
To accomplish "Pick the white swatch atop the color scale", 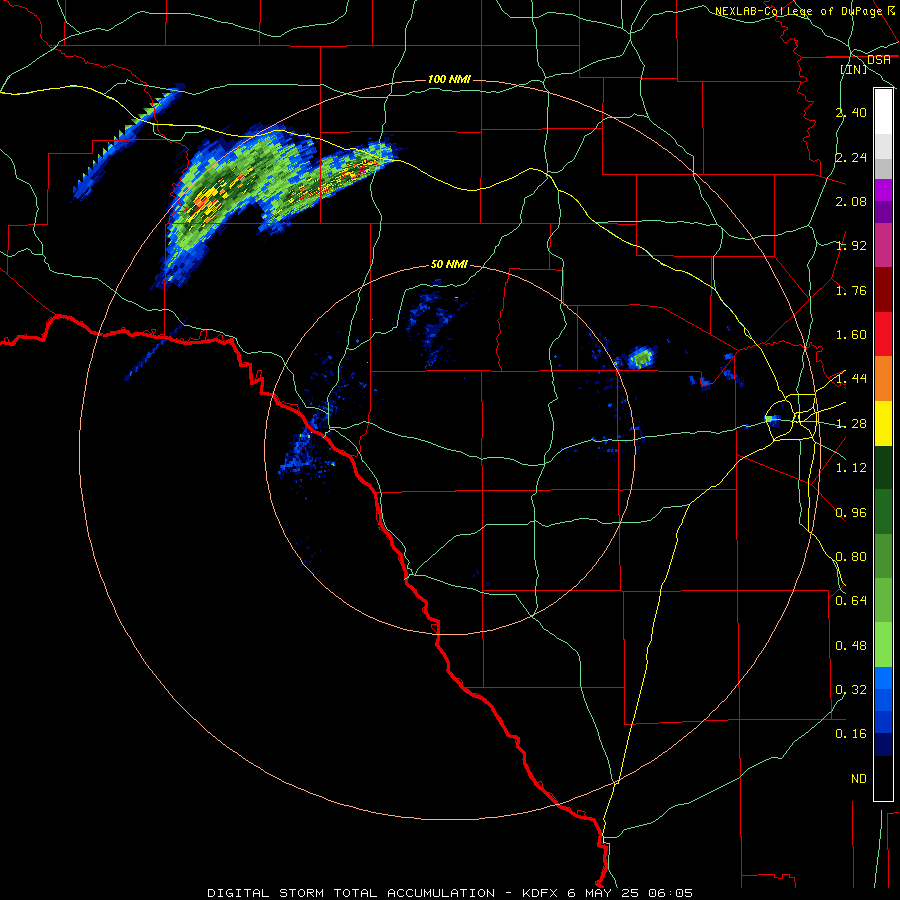I will [883, 112].
